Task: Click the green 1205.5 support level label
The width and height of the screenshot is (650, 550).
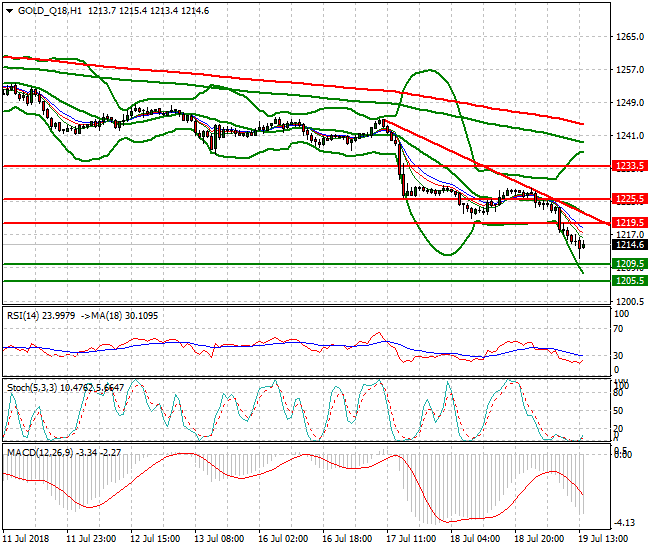Action: (630, 281)
